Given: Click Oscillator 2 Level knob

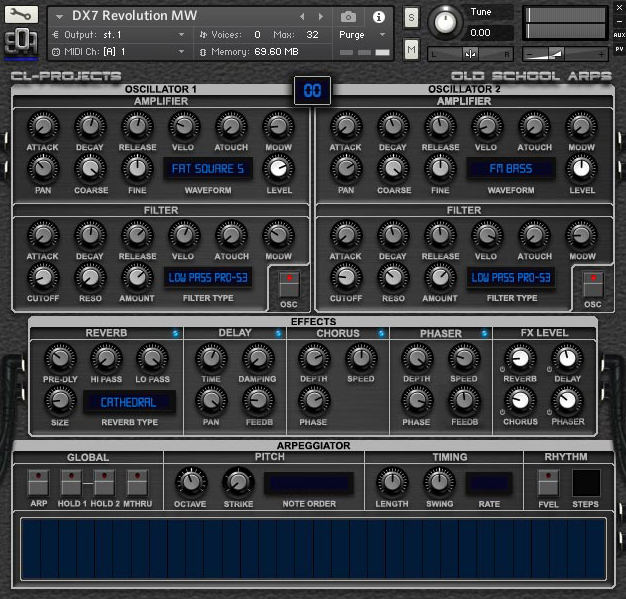Looking at the screenshot, I should [581, 169].
